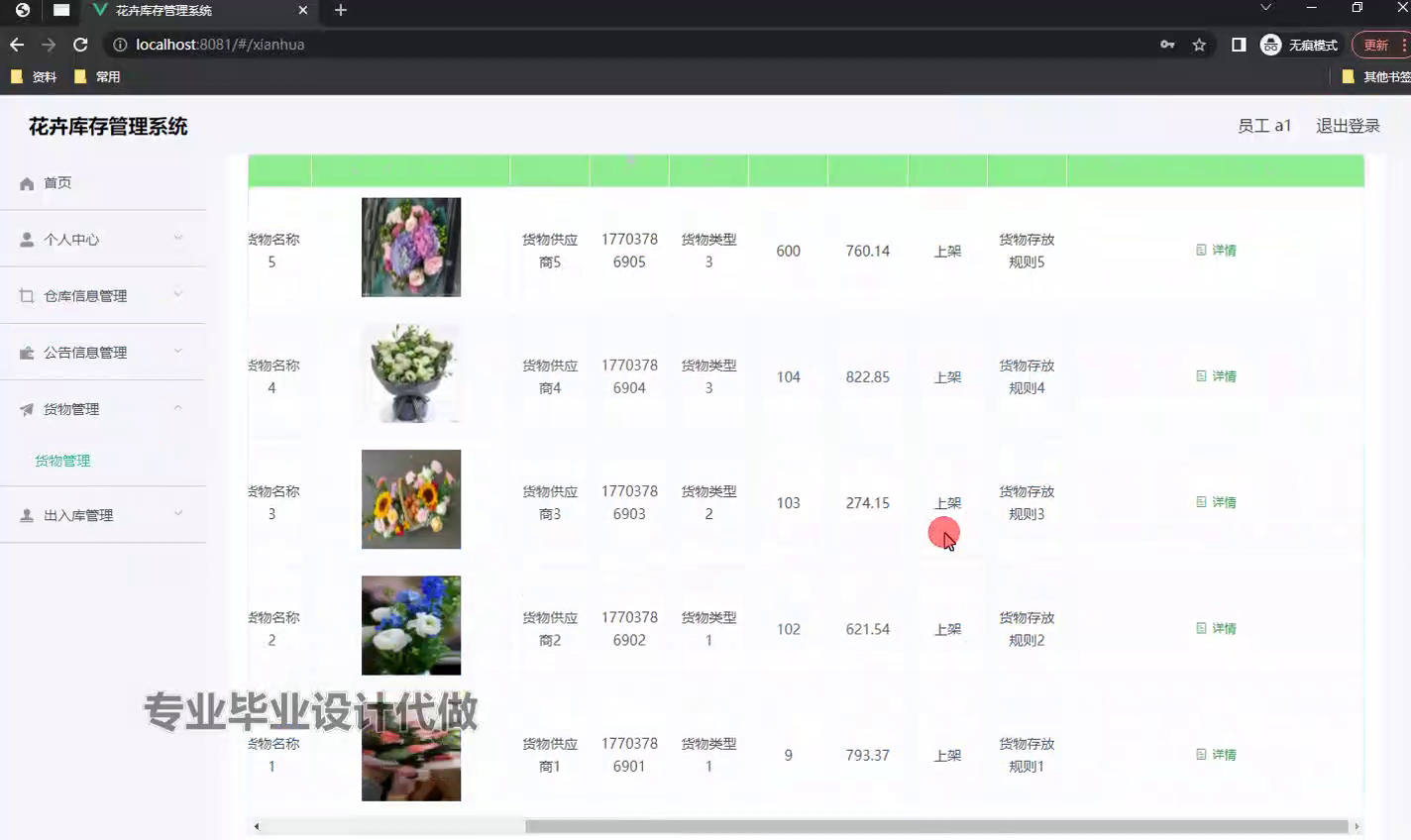Click the localhost address bar
The image size is (1411, 840).
tap(634, 45)
